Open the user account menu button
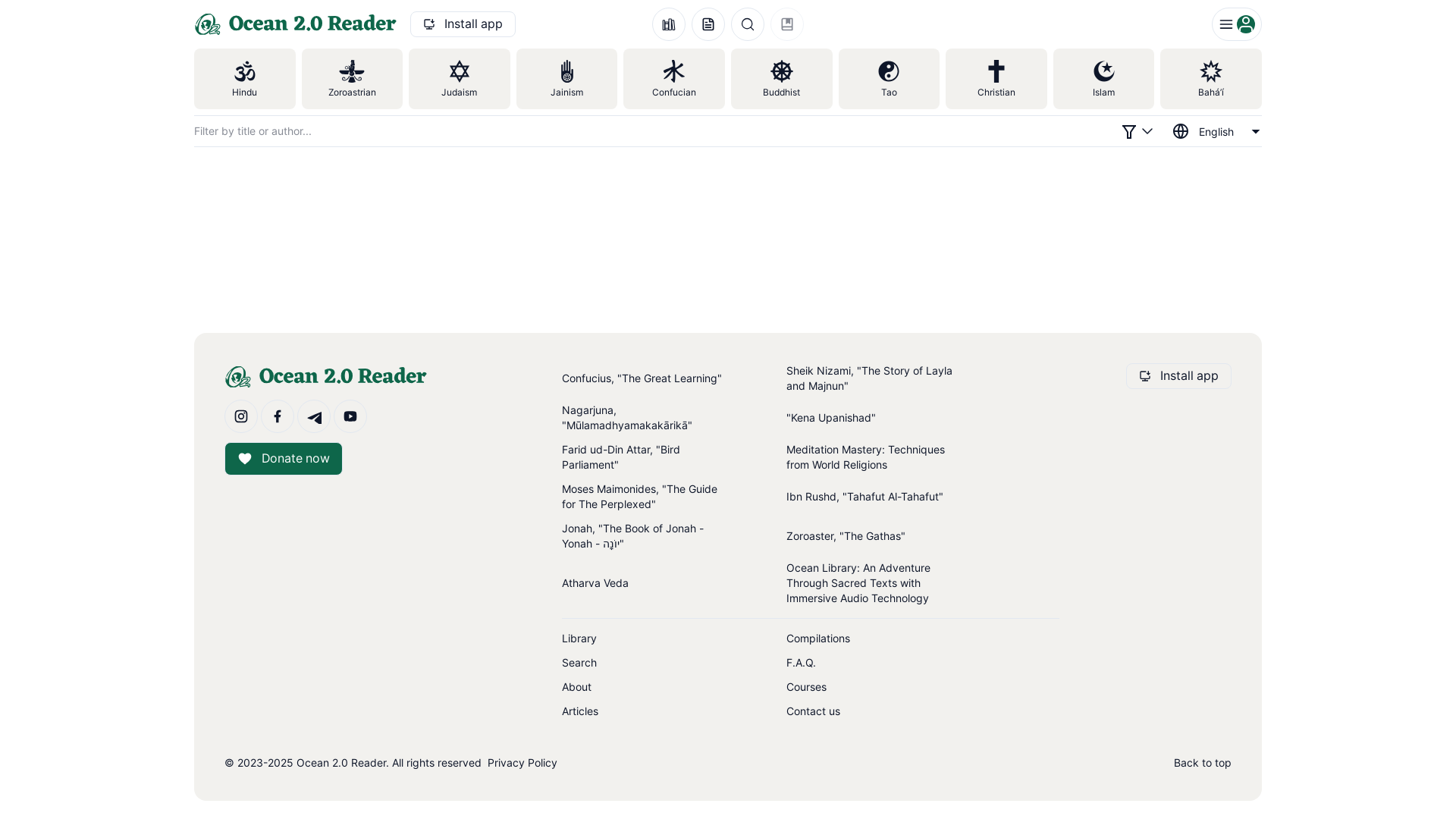This screenshot has width=1456, height=819. point(1236,24)
